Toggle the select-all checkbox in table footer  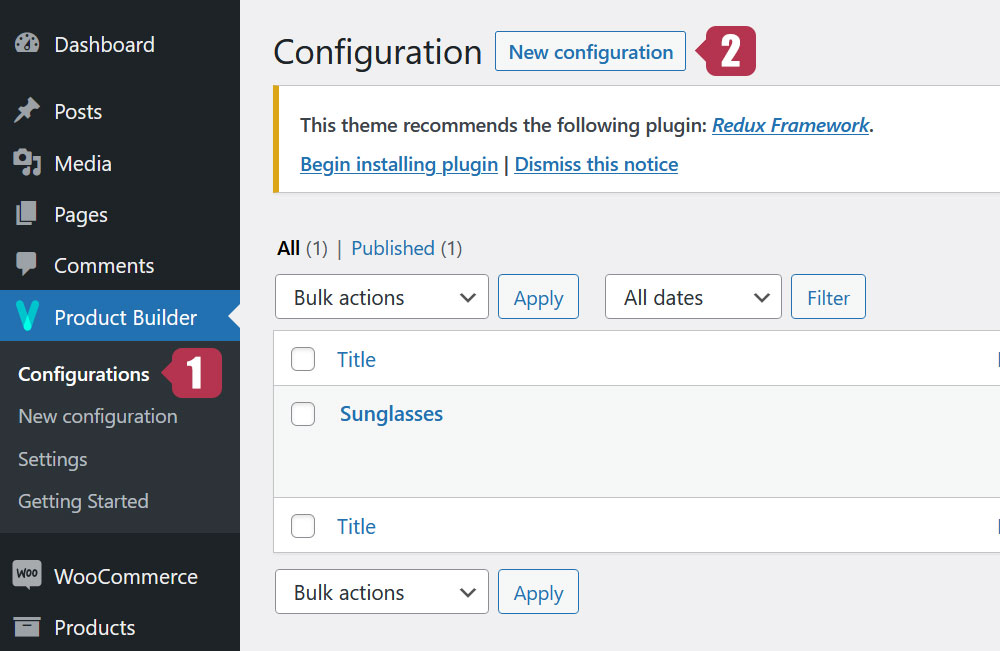303,526
